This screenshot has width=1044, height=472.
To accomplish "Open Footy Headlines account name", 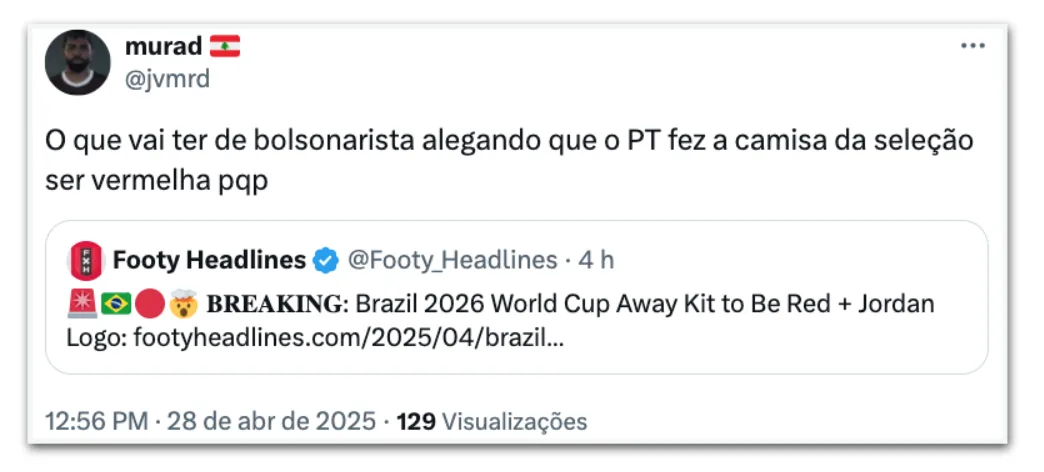I will pyautogui.click(x=209, y=261).
